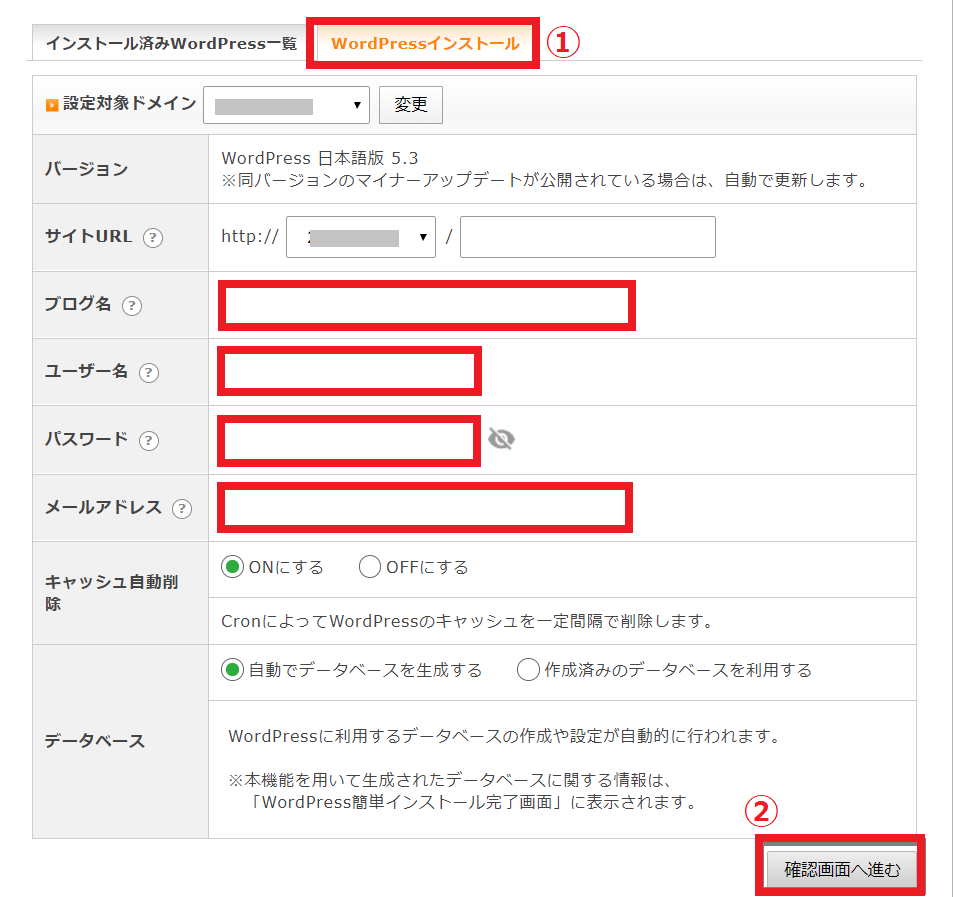Screen dimensions: 953x897
Task: Toggle password visibility eye icon
Action: point(501,439)
